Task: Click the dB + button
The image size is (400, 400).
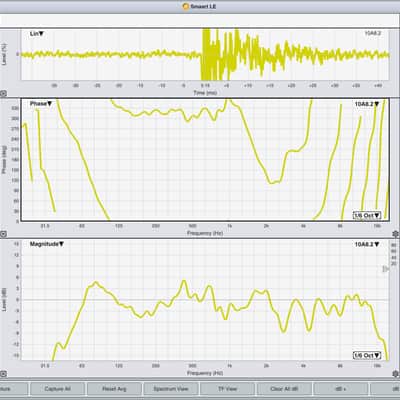Action: tap(341, 389)
